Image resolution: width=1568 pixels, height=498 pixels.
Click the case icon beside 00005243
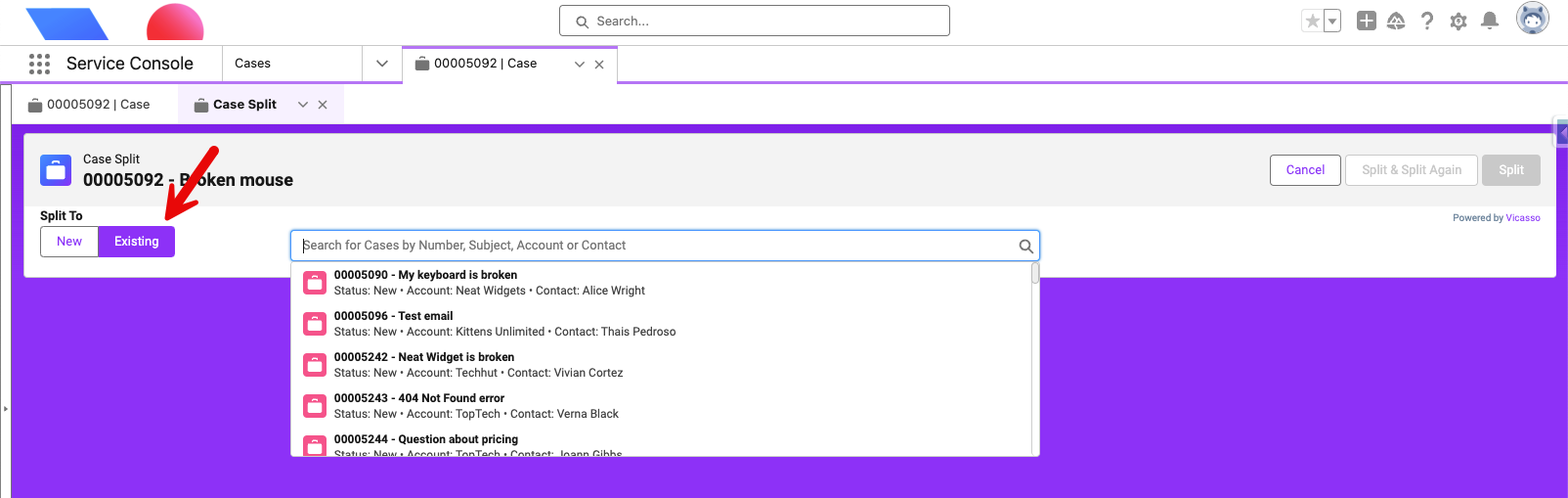point(315,406)
